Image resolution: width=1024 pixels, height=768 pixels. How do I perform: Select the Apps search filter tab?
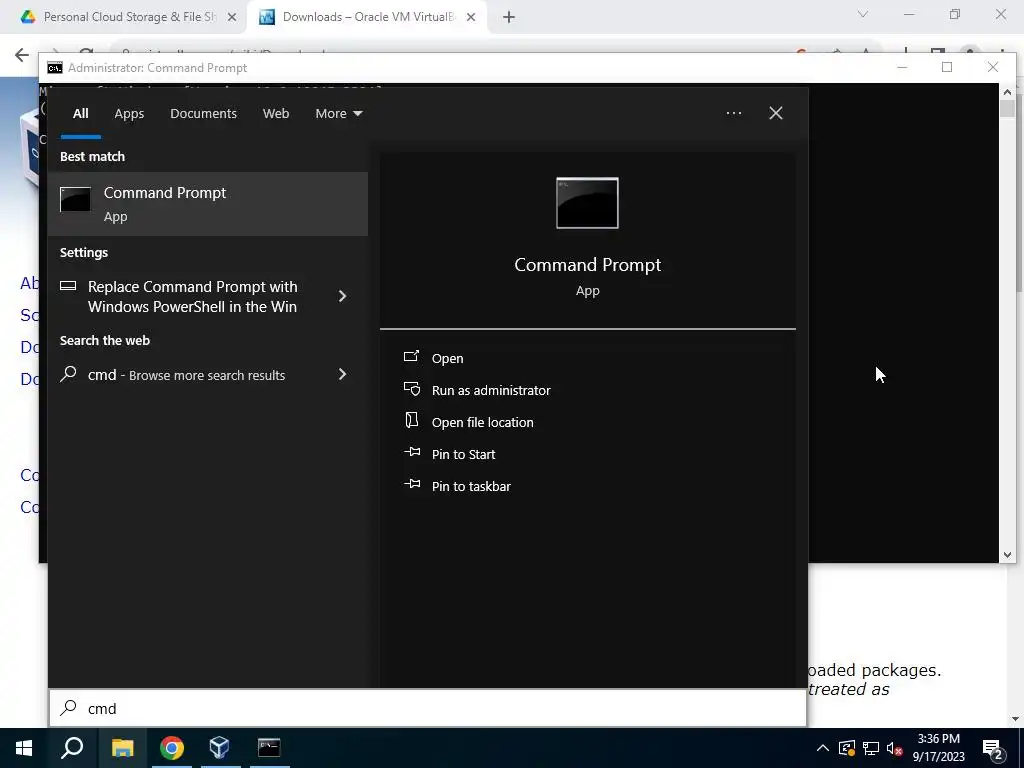tap(129, 114)
